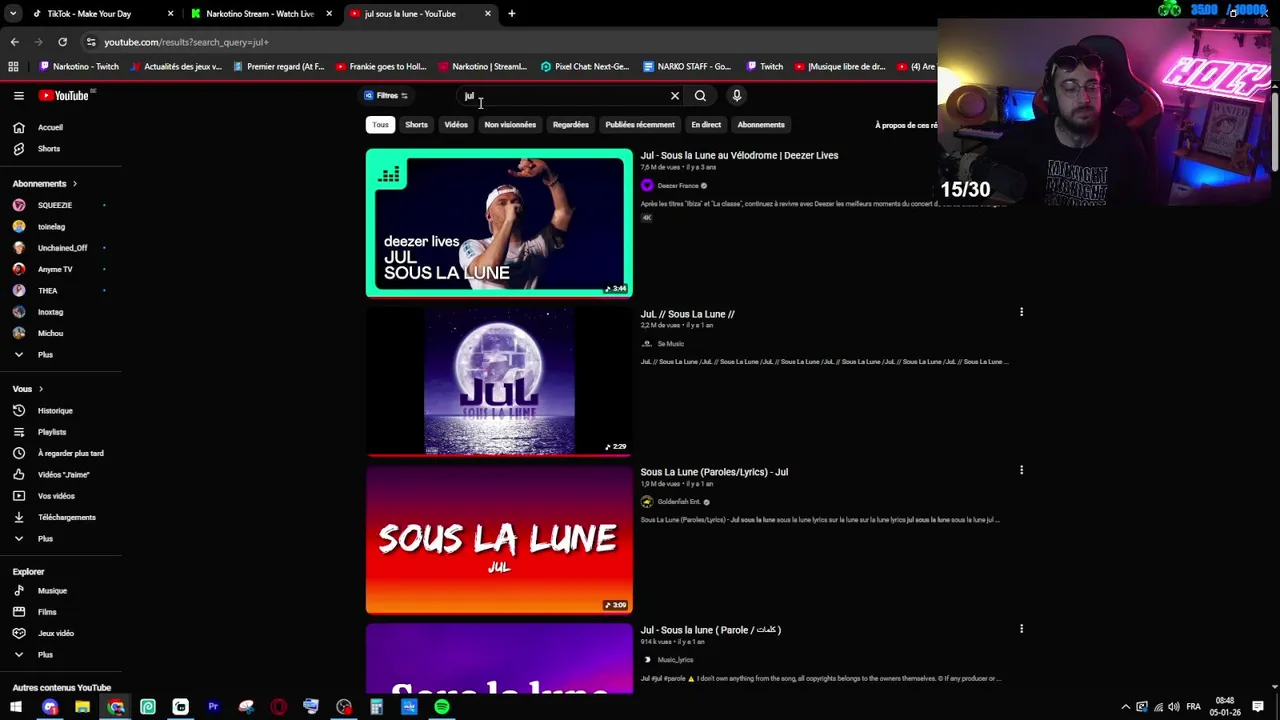This screenshot has height=720, width=1280.
Task: Play the Sous La Lune Paroles/Lyrics thumbnail
Action: pyautogui.click(x=499, y=539)
